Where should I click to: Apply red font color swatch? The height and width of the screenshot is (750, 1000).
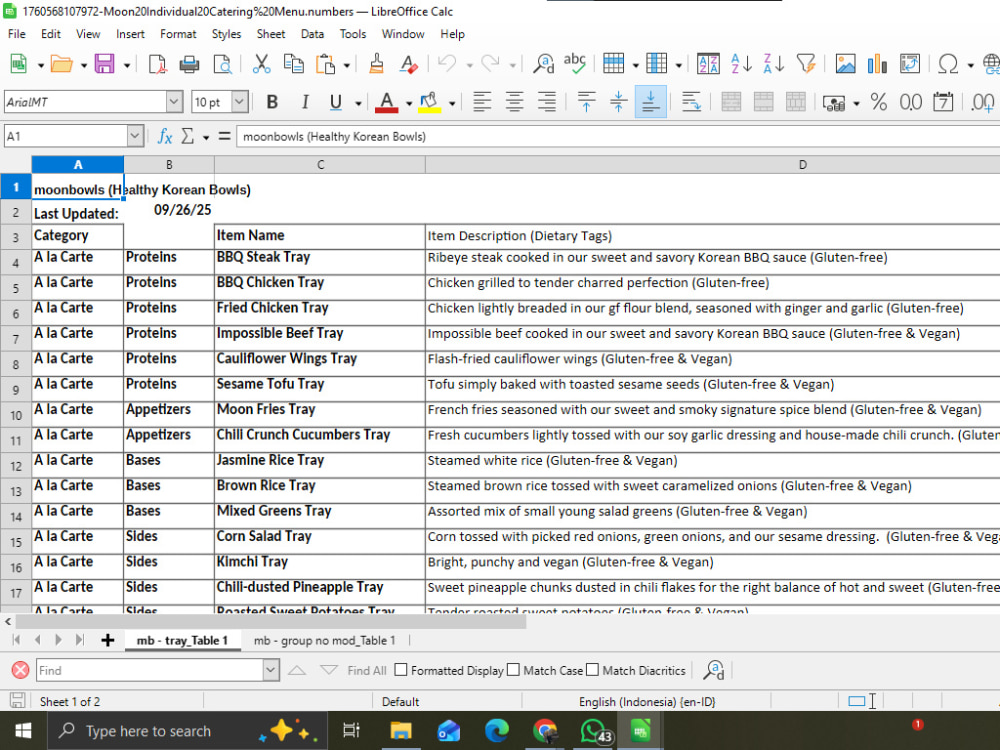click(x=386, y=102)
